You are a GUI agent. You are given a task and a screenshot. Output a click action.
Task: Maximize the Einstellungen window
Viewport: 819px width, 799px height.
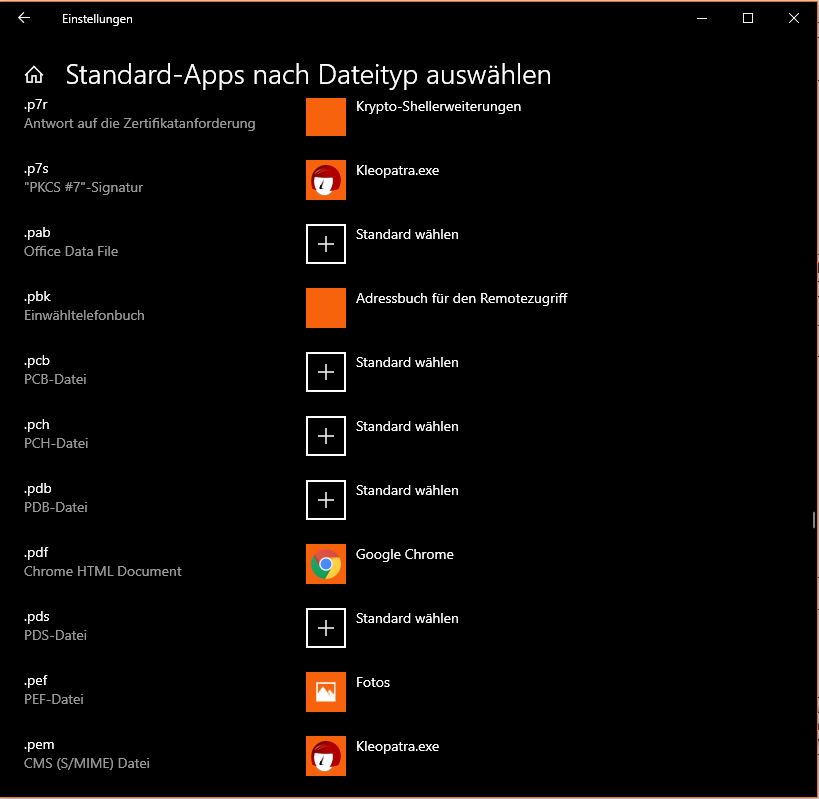click(748, 18)
